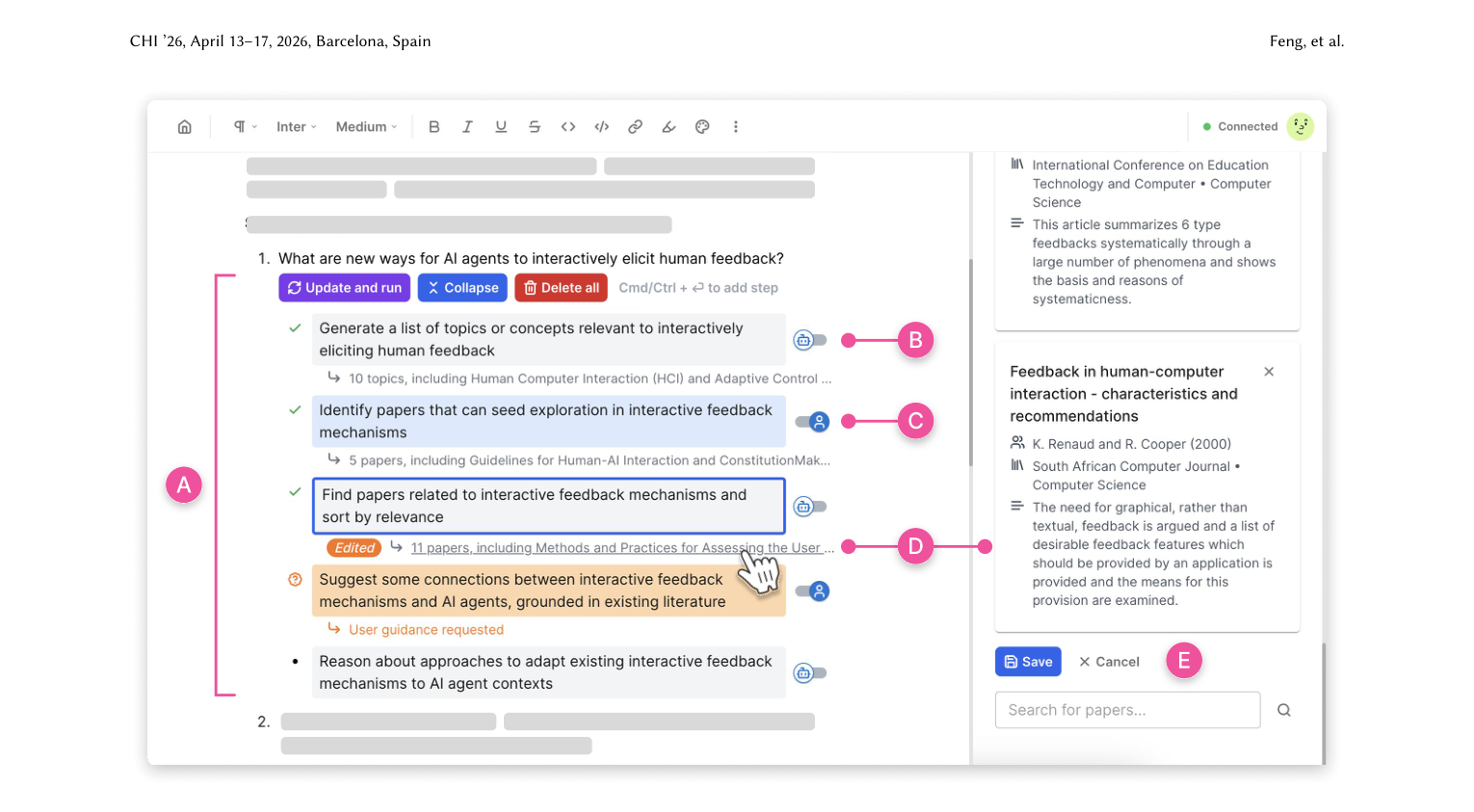The width and height of the screenshot is (1474, 812).
Task: Select the Suggest some connections step
Action: coord(549,590)
